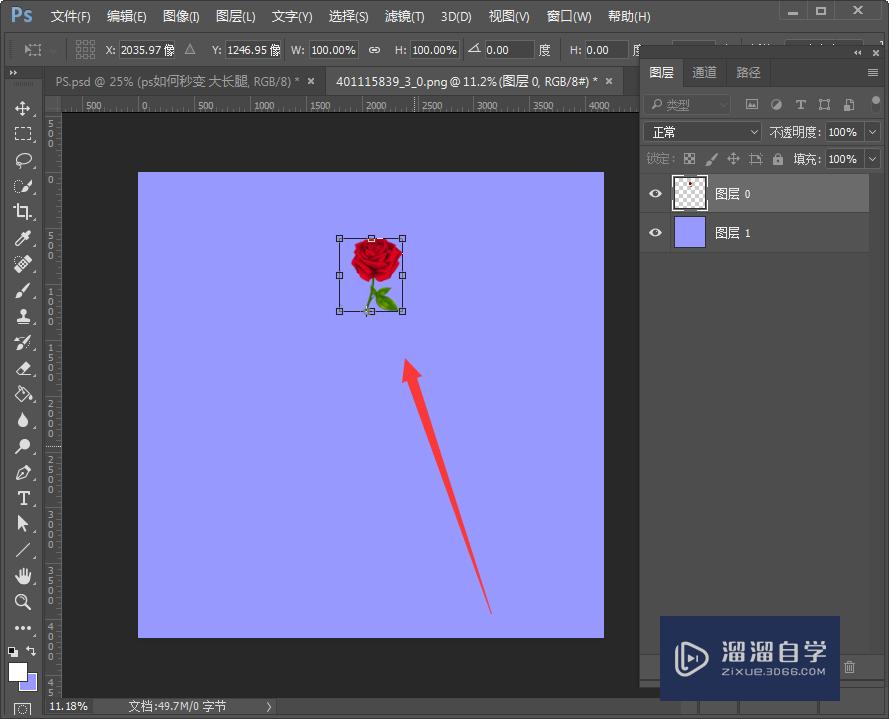
Task: Click the background color swatch
Action: pos(32,685)
